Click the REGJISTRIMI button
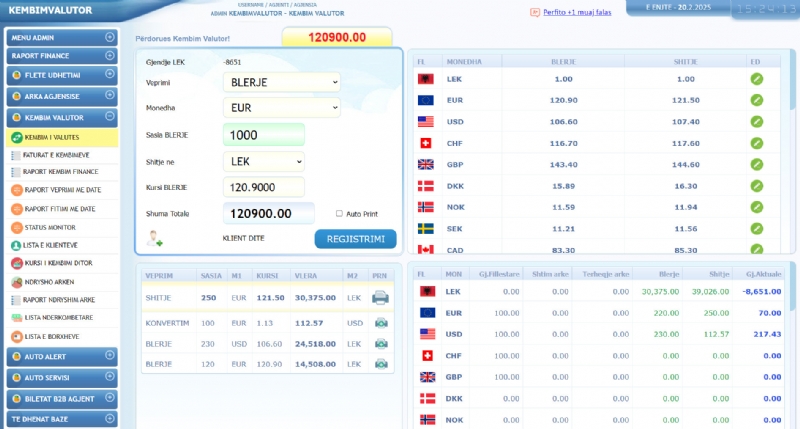The width and height of the screenshot is (800, 429). click(x=356, y=239)
